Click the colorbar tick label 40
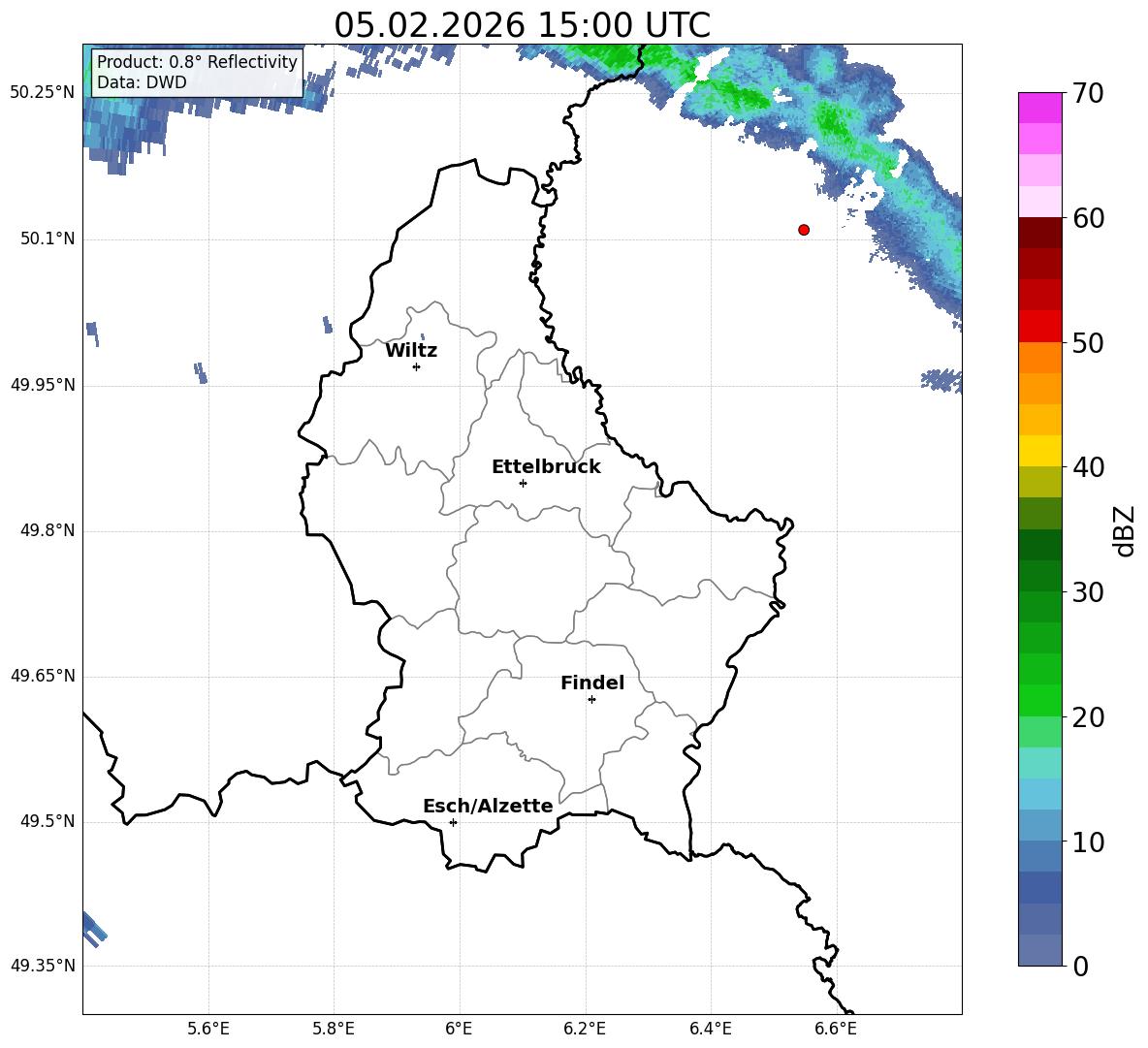1148x1048 pixels. [1087, 467]
